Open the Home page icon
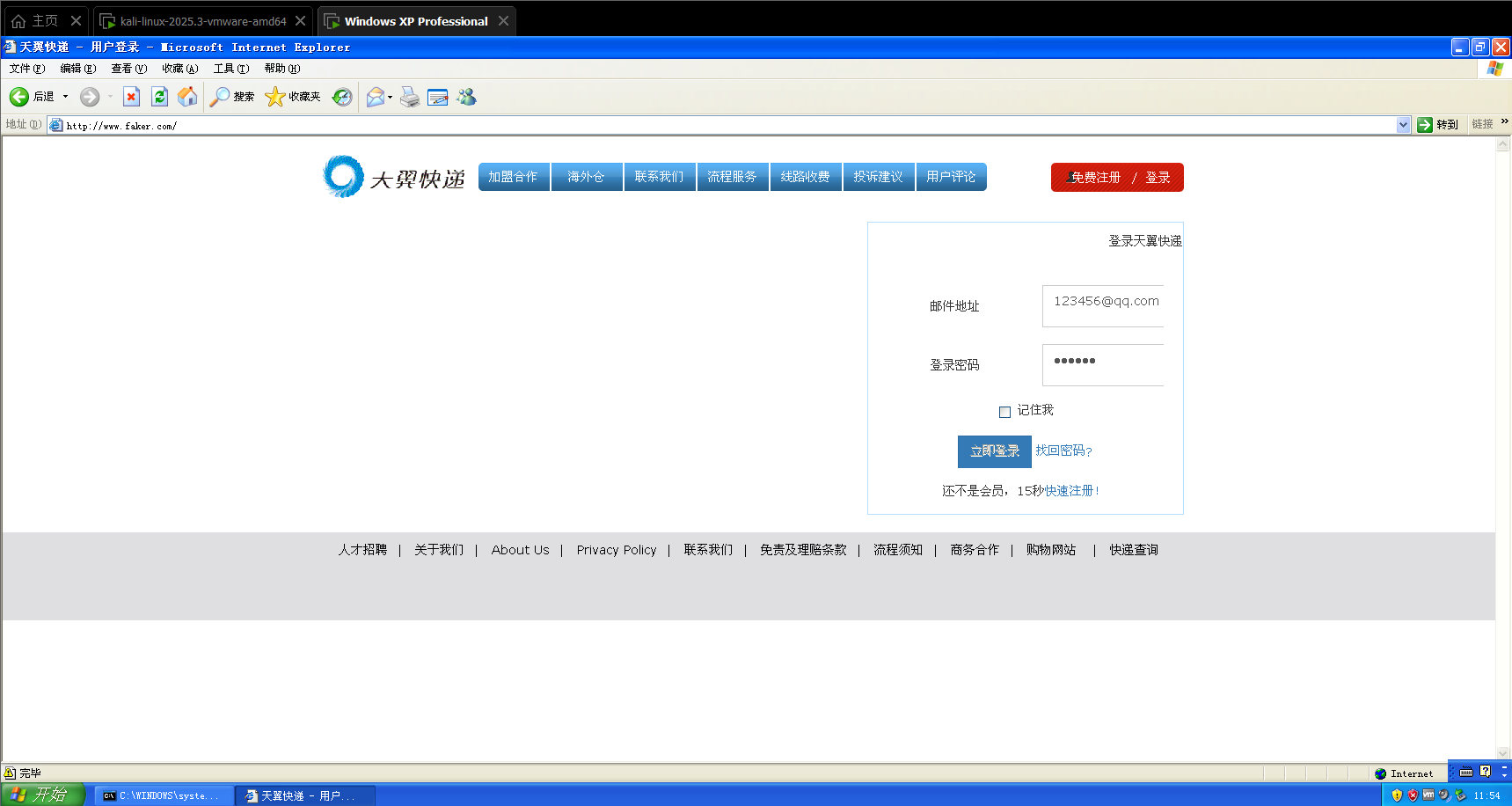Screen dimensions: 1512x806 [x=187, y=97]
